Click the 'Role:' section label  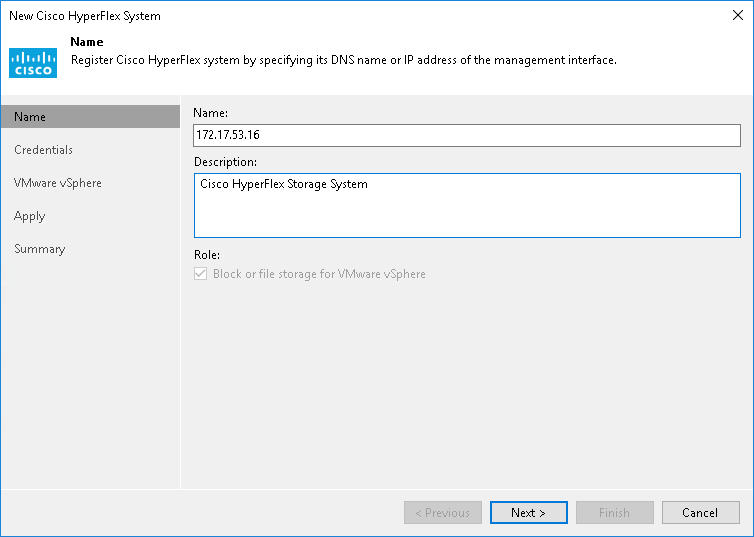click(x=207, y=255)
